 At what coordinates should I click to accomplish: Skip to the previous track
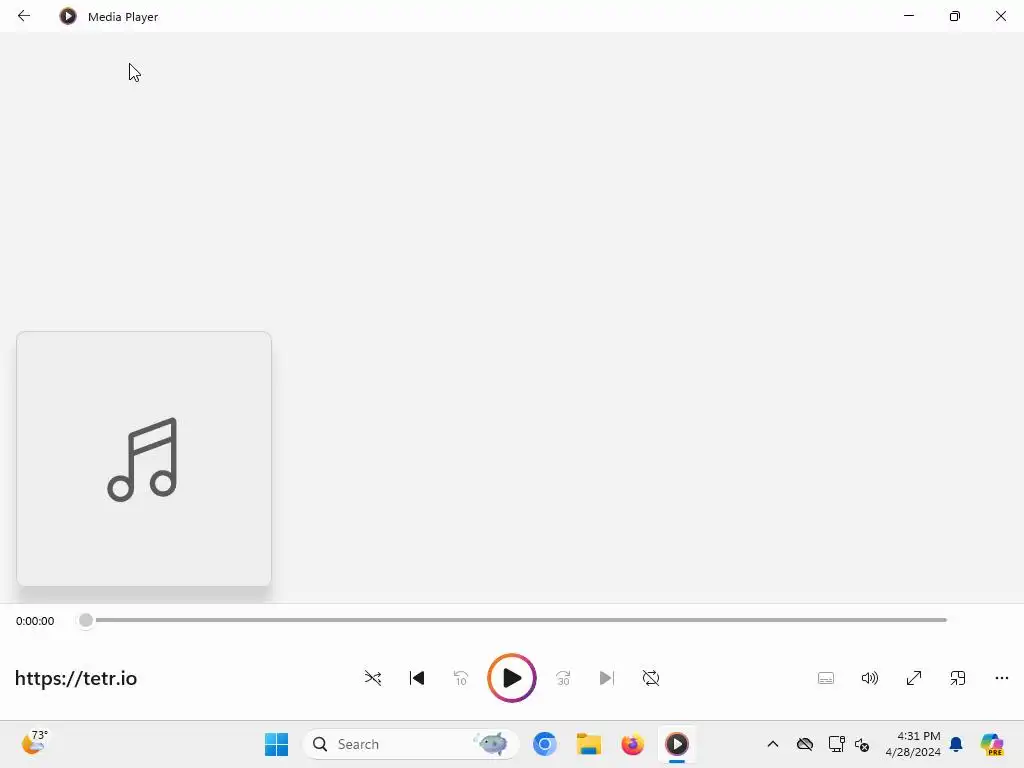click(x=417, y=678)
